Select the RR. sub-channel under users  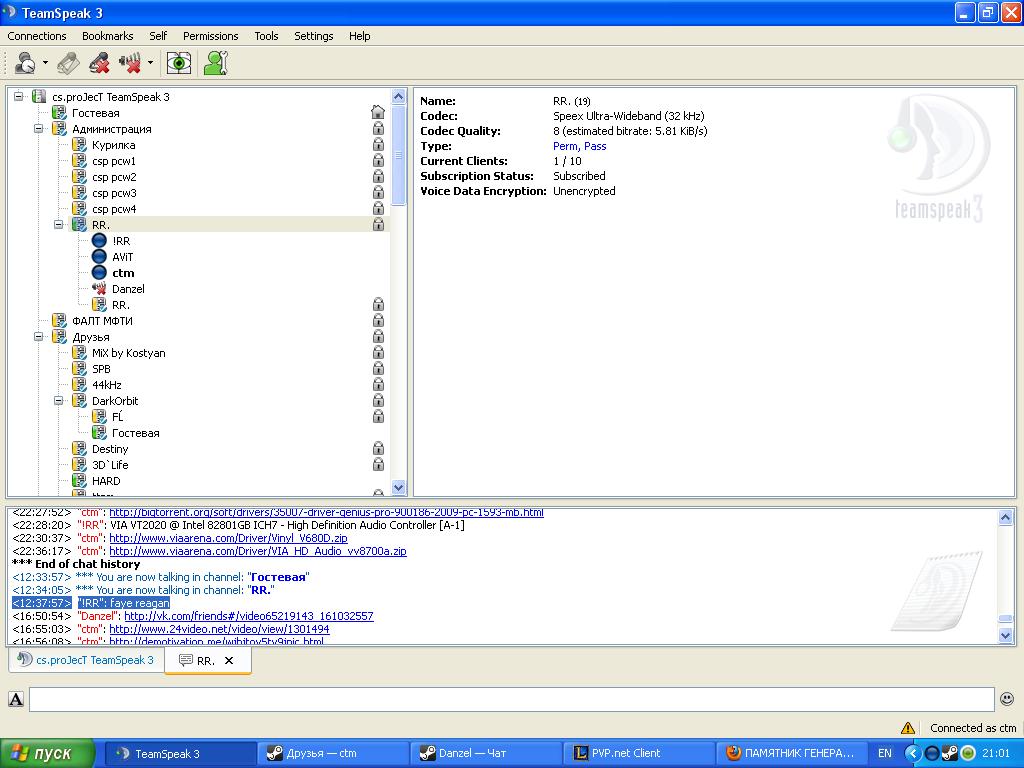121,305
